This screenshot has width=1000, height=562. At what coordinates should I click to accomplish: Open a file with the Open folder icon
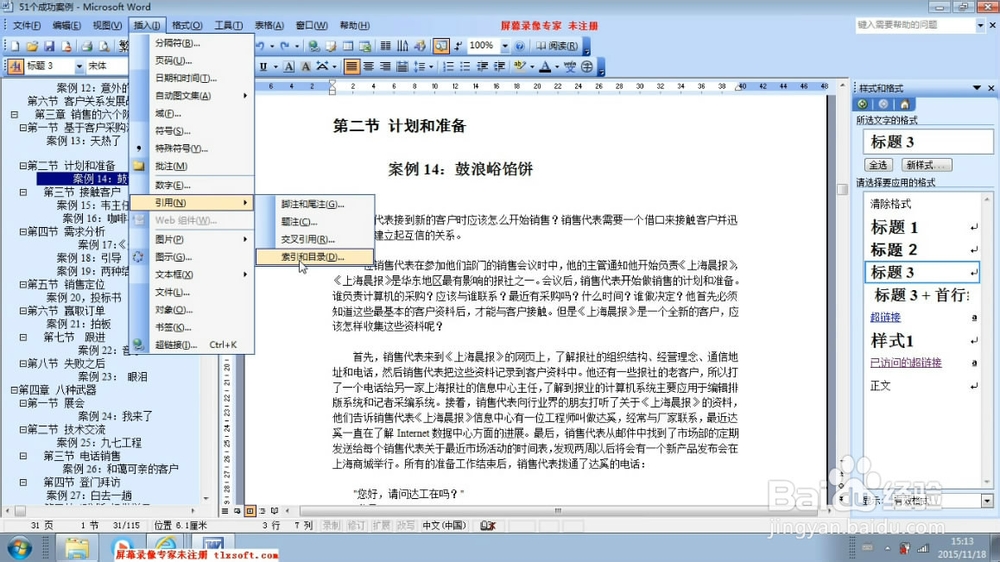pos(32,46)
